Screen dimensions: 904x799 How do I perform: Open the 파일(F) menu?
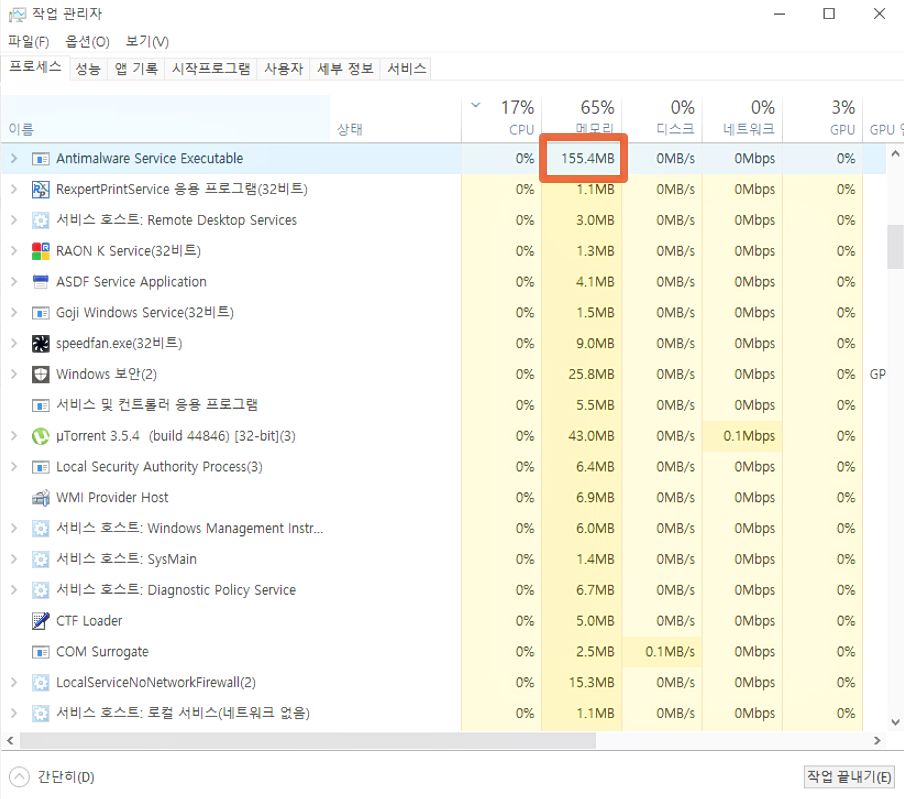point(29,42)
